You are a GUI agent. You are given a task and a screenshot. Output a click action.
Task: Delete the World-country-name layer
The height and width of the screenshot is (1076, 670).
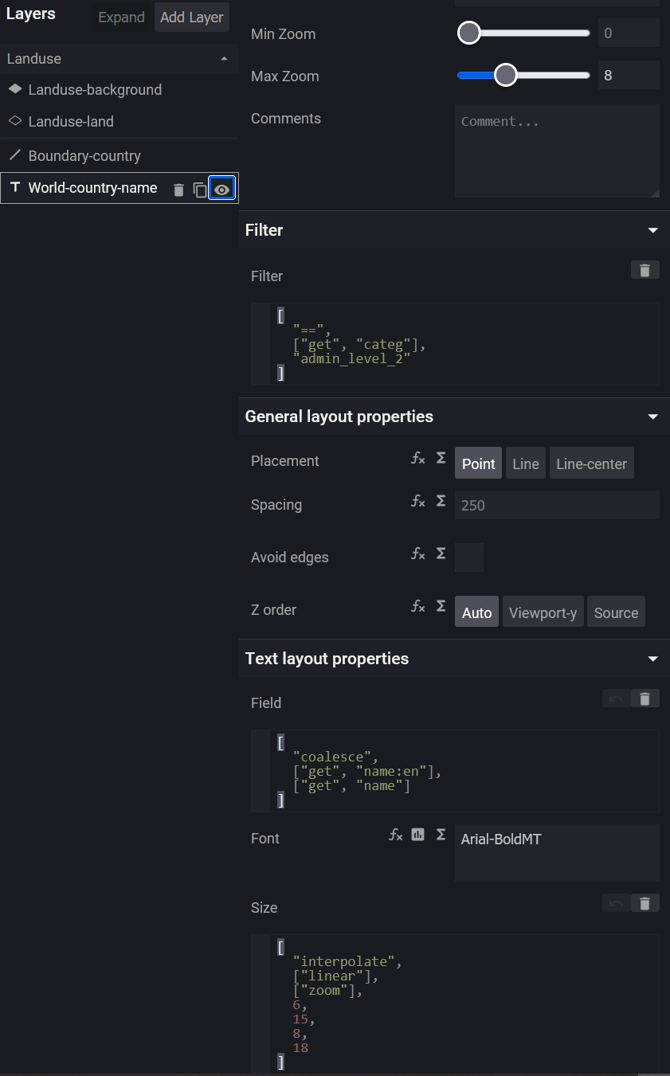[179, 189]
